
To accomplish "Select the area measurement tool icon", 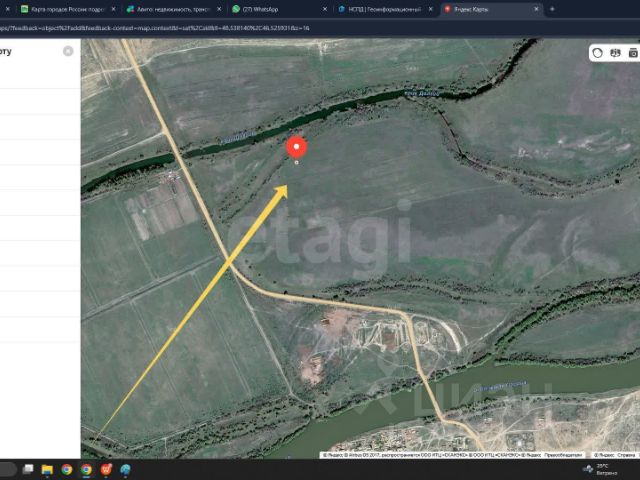I will coord(598,53).
